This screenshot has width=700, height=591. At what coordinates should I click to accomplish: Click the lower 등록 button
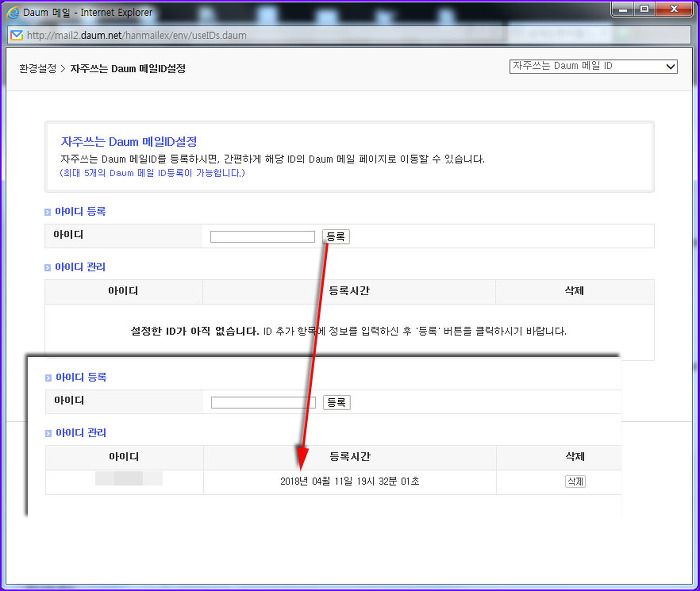tap(337, 402)
